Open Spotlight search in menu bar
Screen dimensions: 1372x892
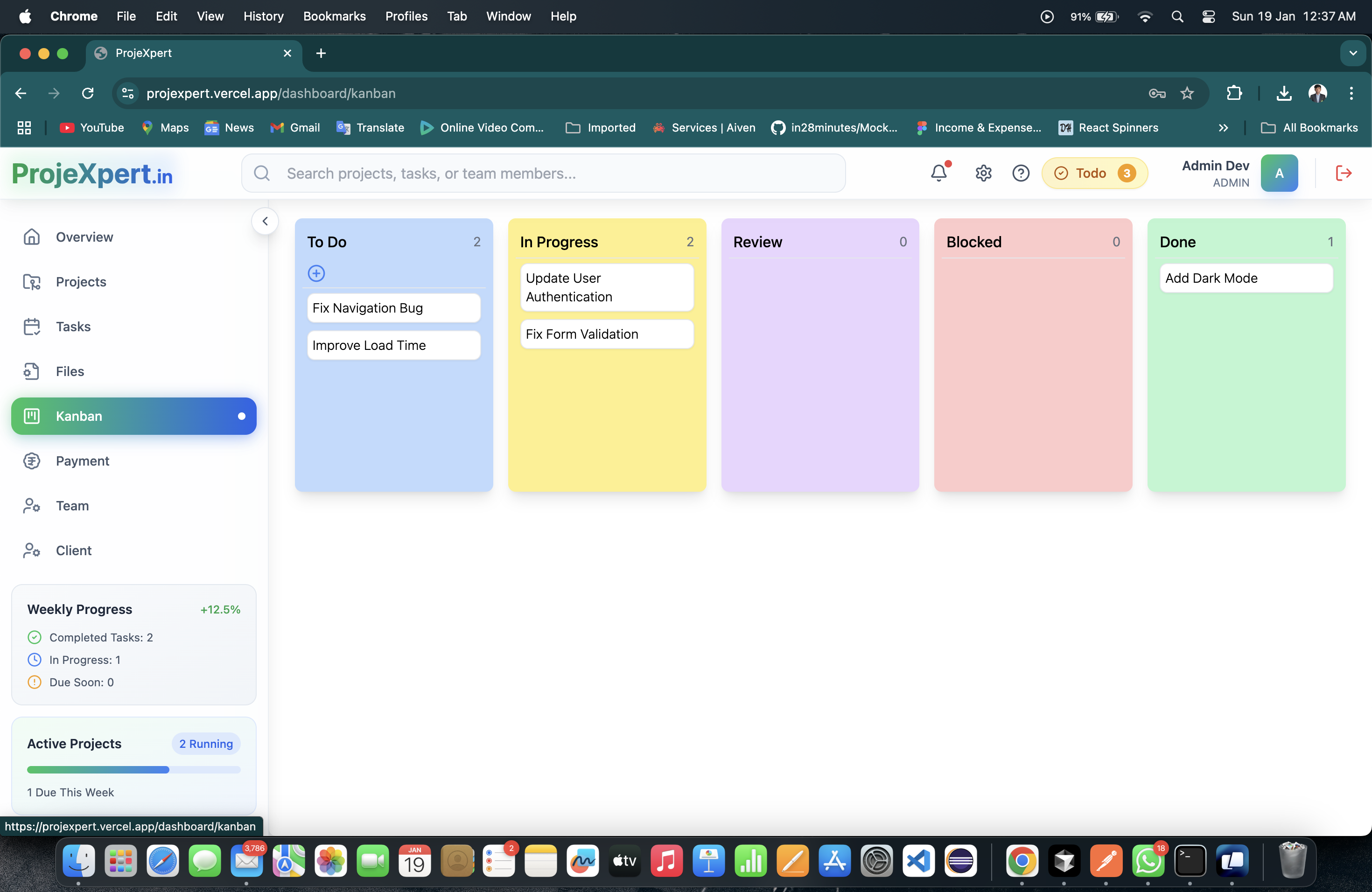tap(1177, 16)
